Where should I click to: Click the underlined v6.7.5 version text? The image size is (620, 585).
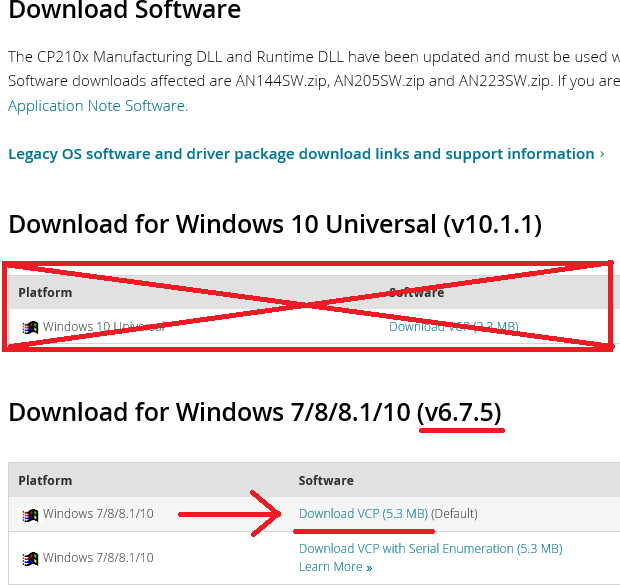(x=460, y=412)
